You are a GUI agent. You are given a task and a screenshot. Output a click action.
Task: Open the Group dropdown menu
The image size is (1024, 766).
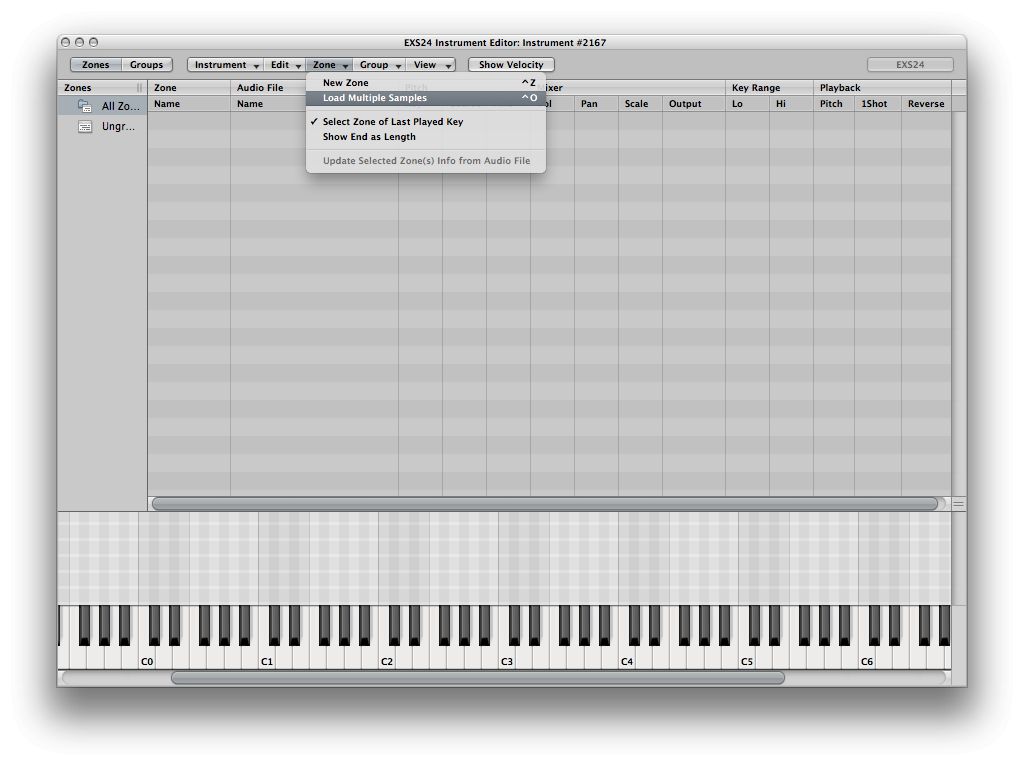point(380,65)
